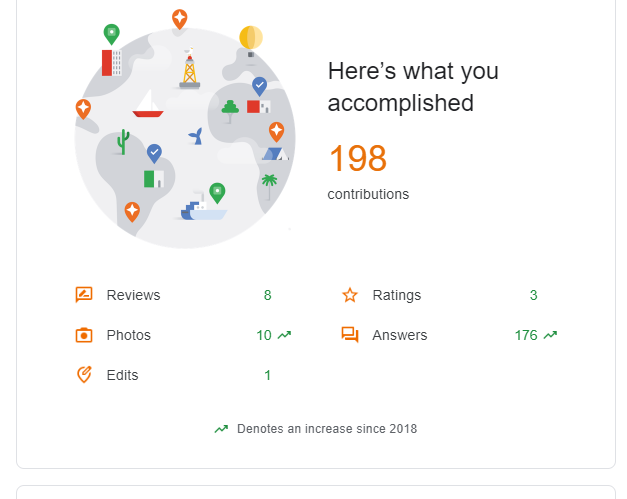
Task: Click the Answers count of 176
Action: click(526, 335)
